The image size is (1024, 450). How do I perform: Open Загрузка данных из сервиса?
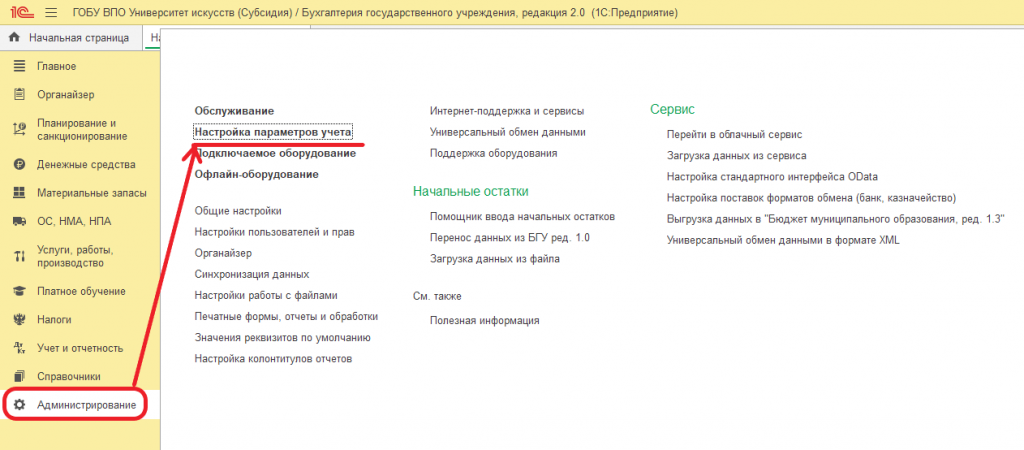tap(737, 156)
